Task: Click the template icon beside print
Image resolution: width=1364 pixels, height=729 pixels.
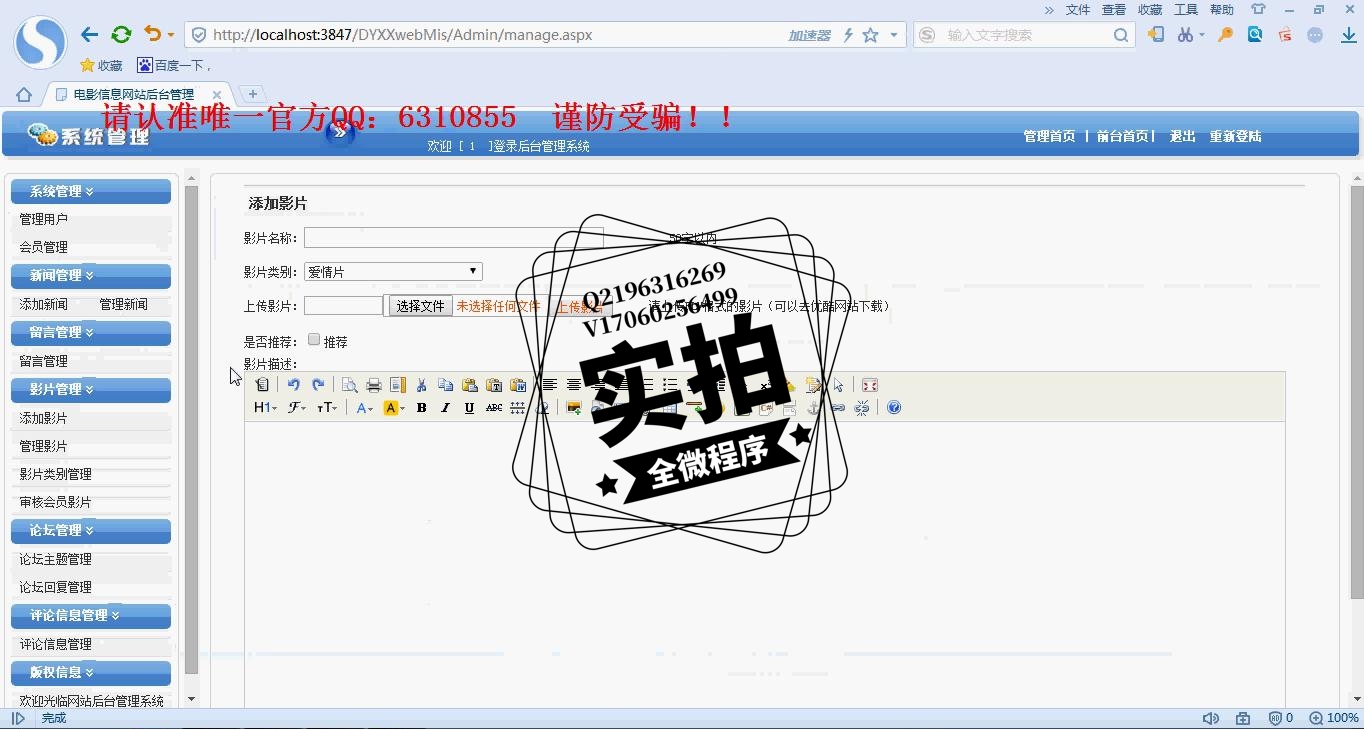Action: (397, 385)
